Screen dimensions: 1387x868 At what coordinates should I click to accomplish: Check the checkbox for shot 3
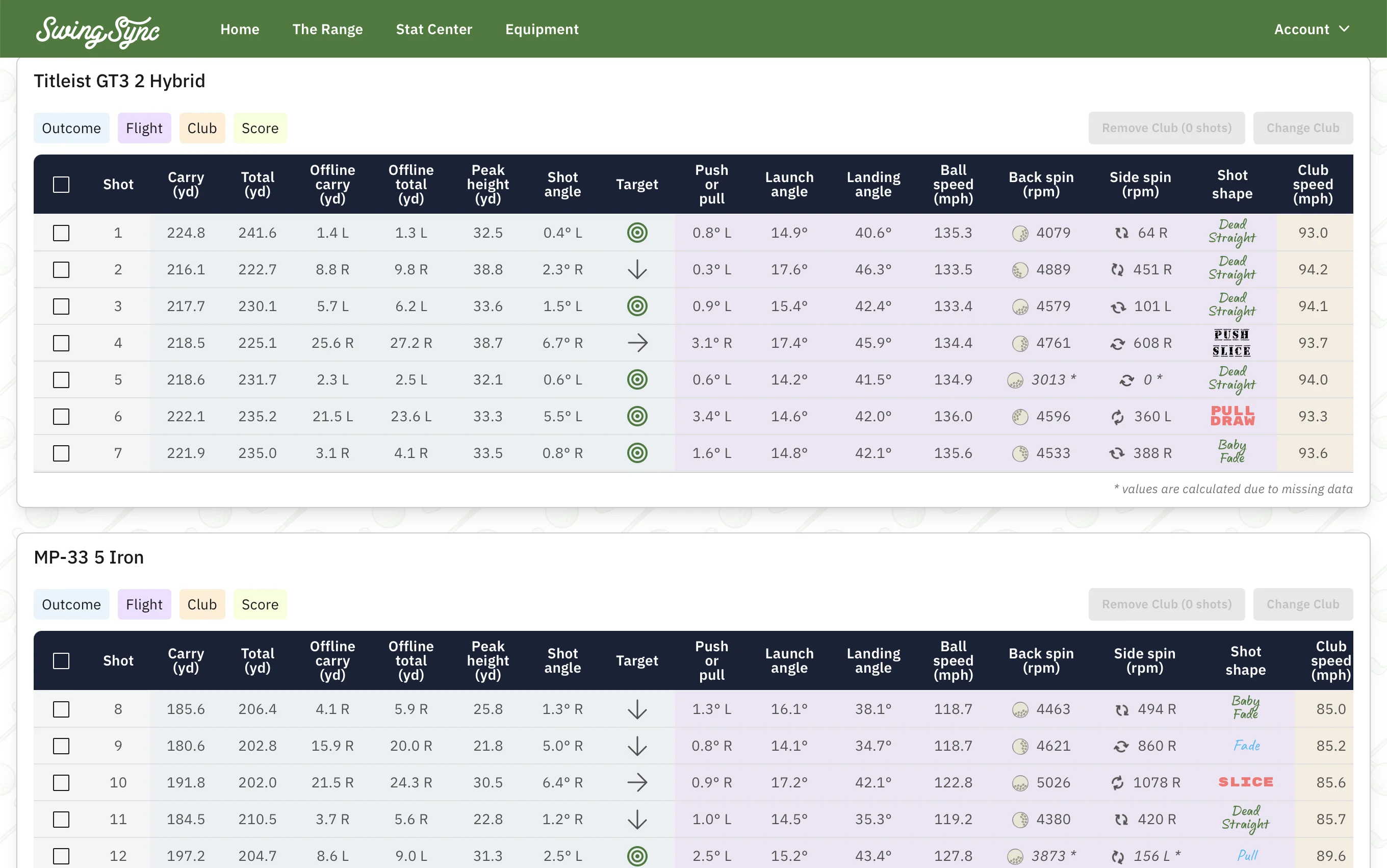tap(61, 306)
